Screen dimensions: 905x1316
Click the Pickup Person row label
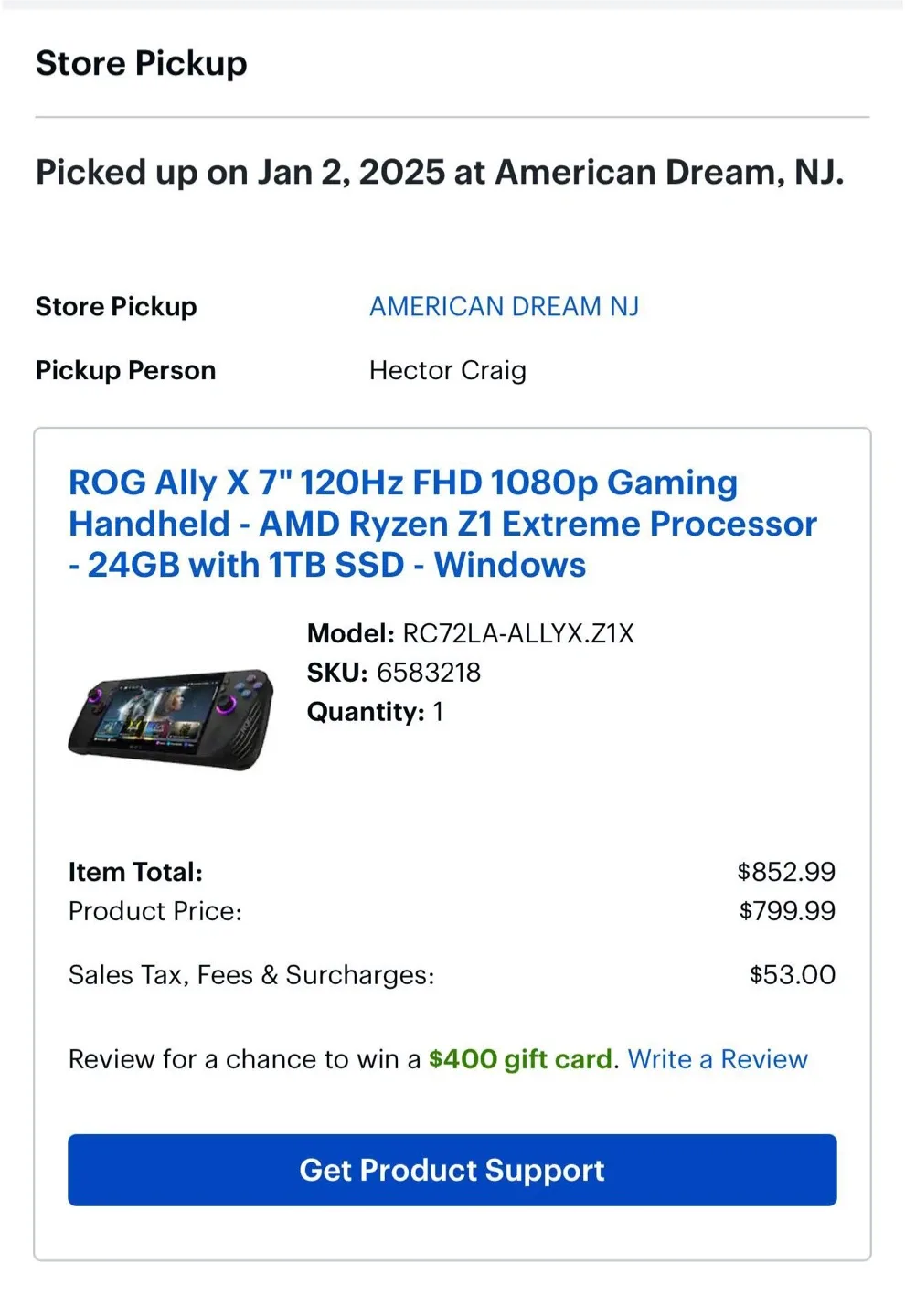click(125, 370)
